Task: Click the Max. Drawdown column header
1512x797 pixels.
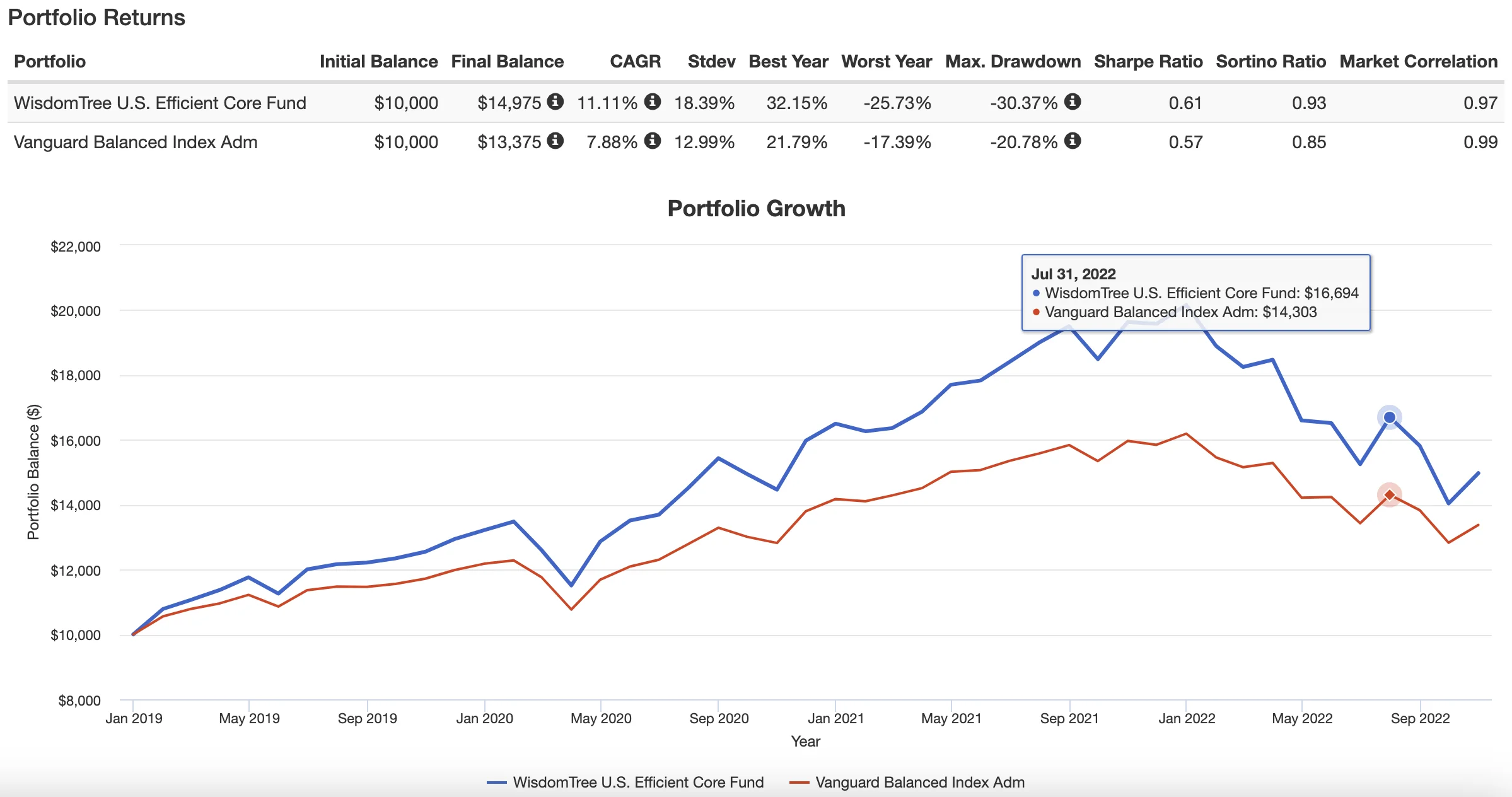Action: pyautogui.click(x=1013, y=62)
